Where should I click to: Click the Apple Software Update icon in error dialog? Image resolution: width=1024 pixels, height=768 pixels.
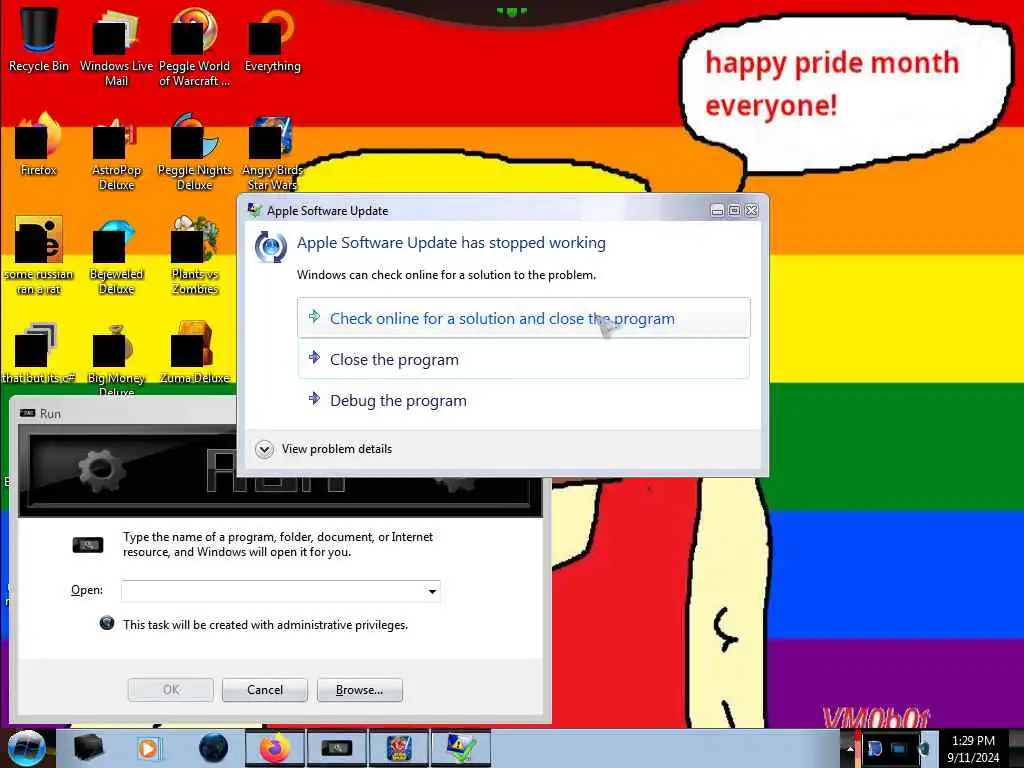[x=270, y=247]
